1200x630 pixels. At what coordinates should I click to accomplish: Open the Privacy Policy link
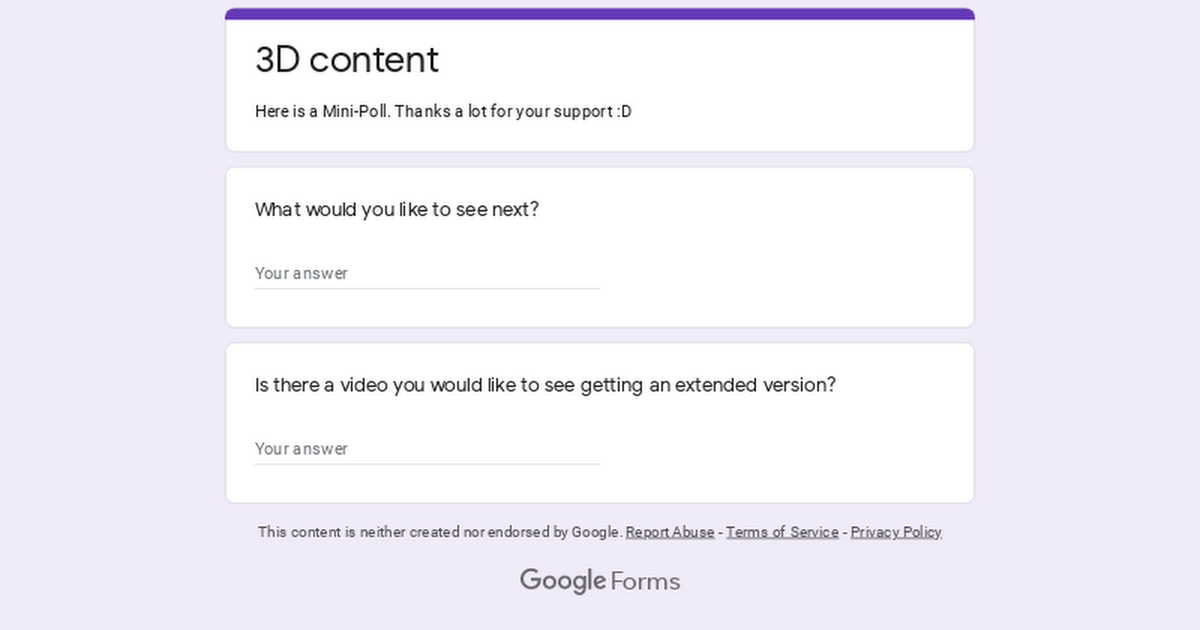tap(896, 532)
